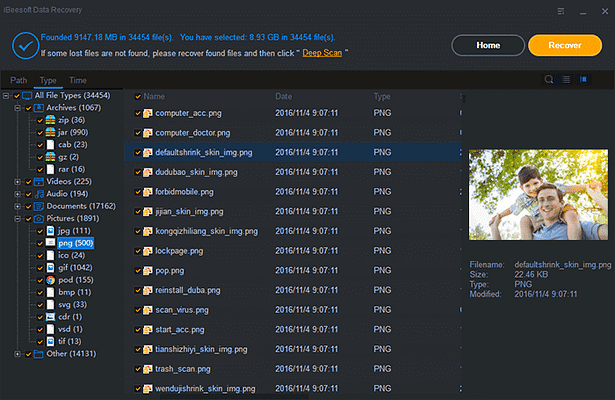This screenshot has height=400, width=615.
Task: Click the Audio music note icon
Action: [x=37, y=194]
